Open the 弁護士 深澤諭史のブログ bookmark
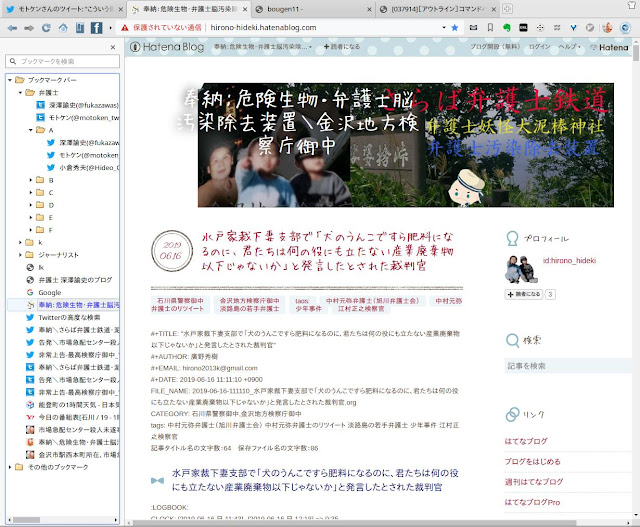The width and height of the screenshot is (640, 527). tap(69, 280)
